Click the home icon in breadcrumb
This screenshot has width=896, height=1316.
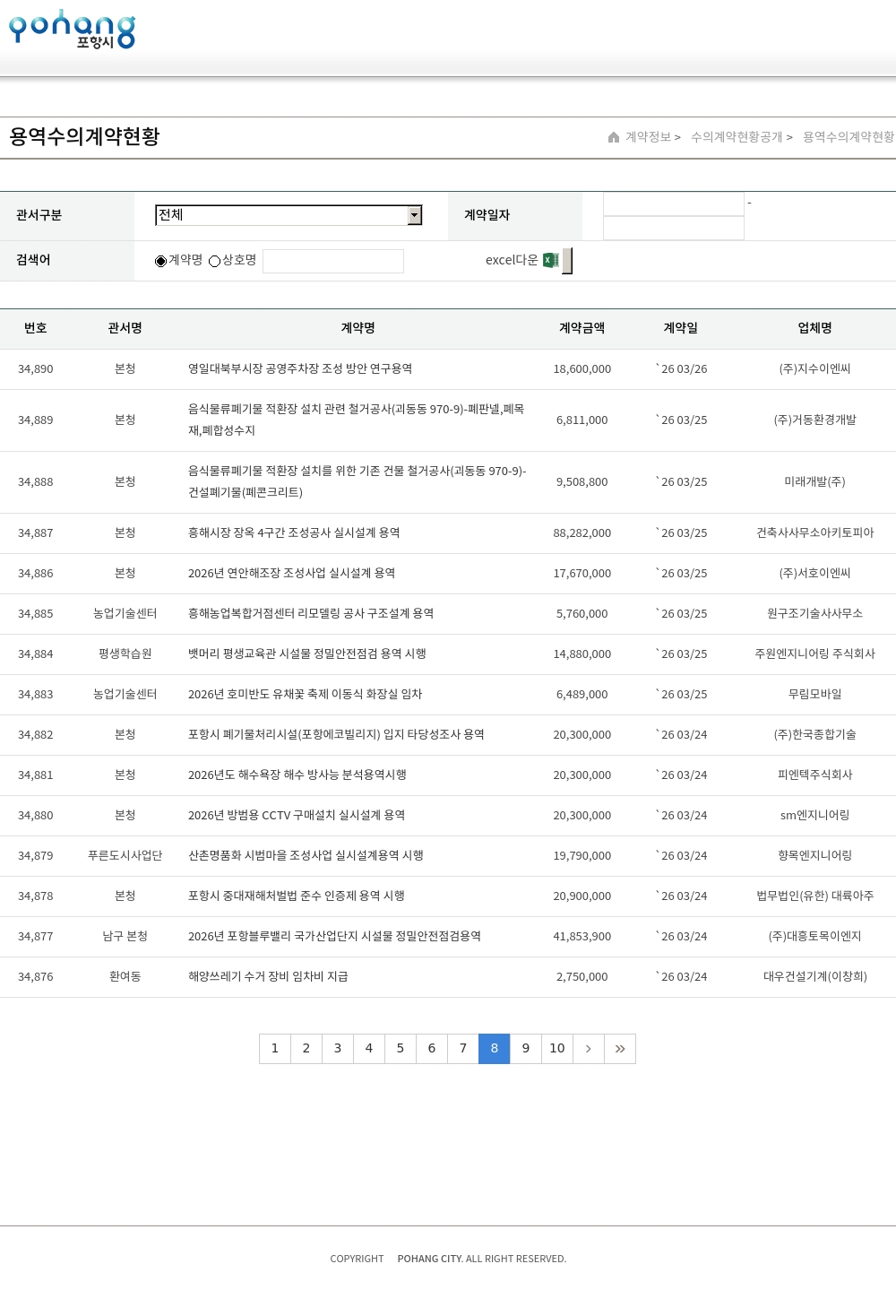tap(614, 137)
